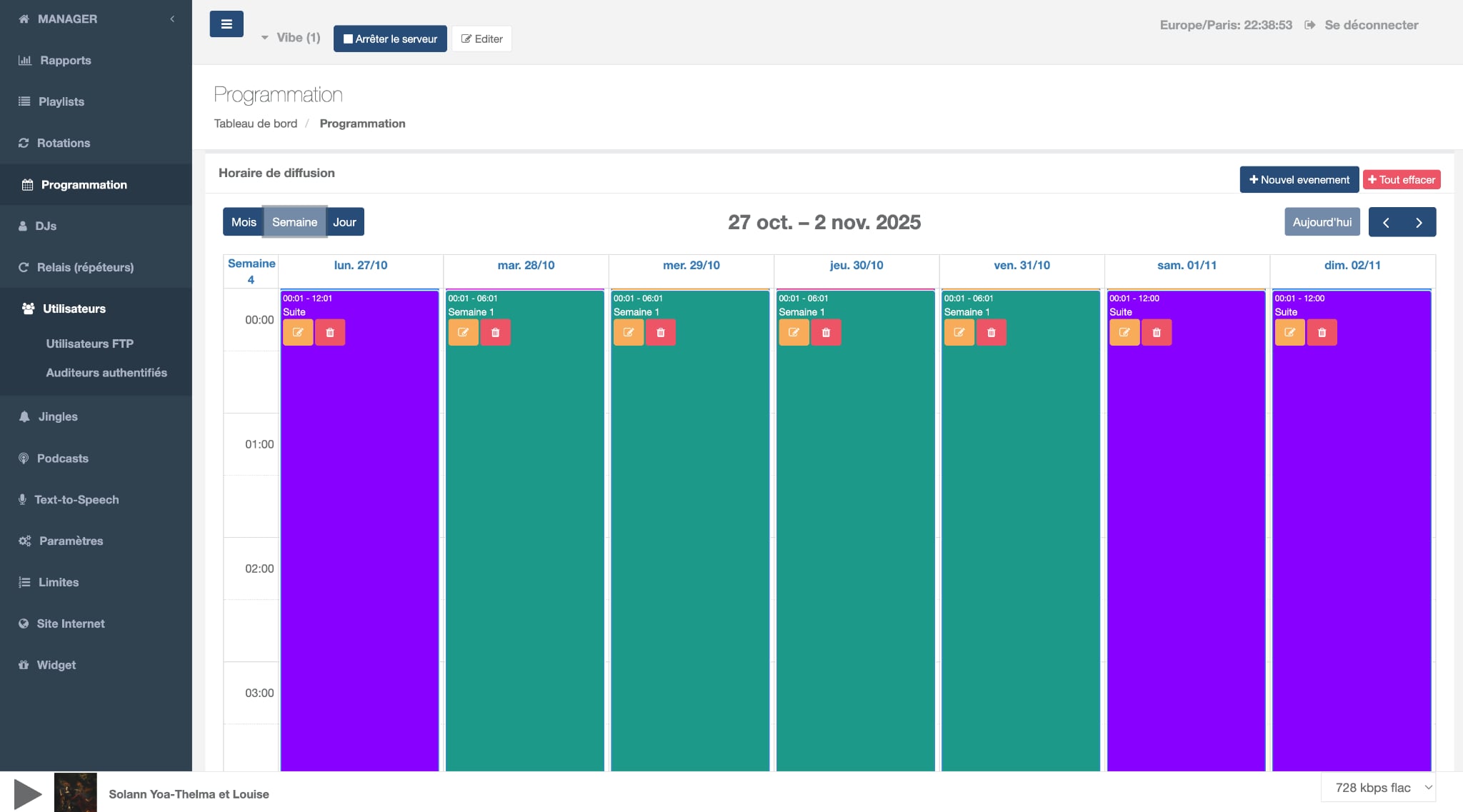Screen dimensions: 1463x812
Task: Click the hamburger menu toggle button
Action: (226, 24)
